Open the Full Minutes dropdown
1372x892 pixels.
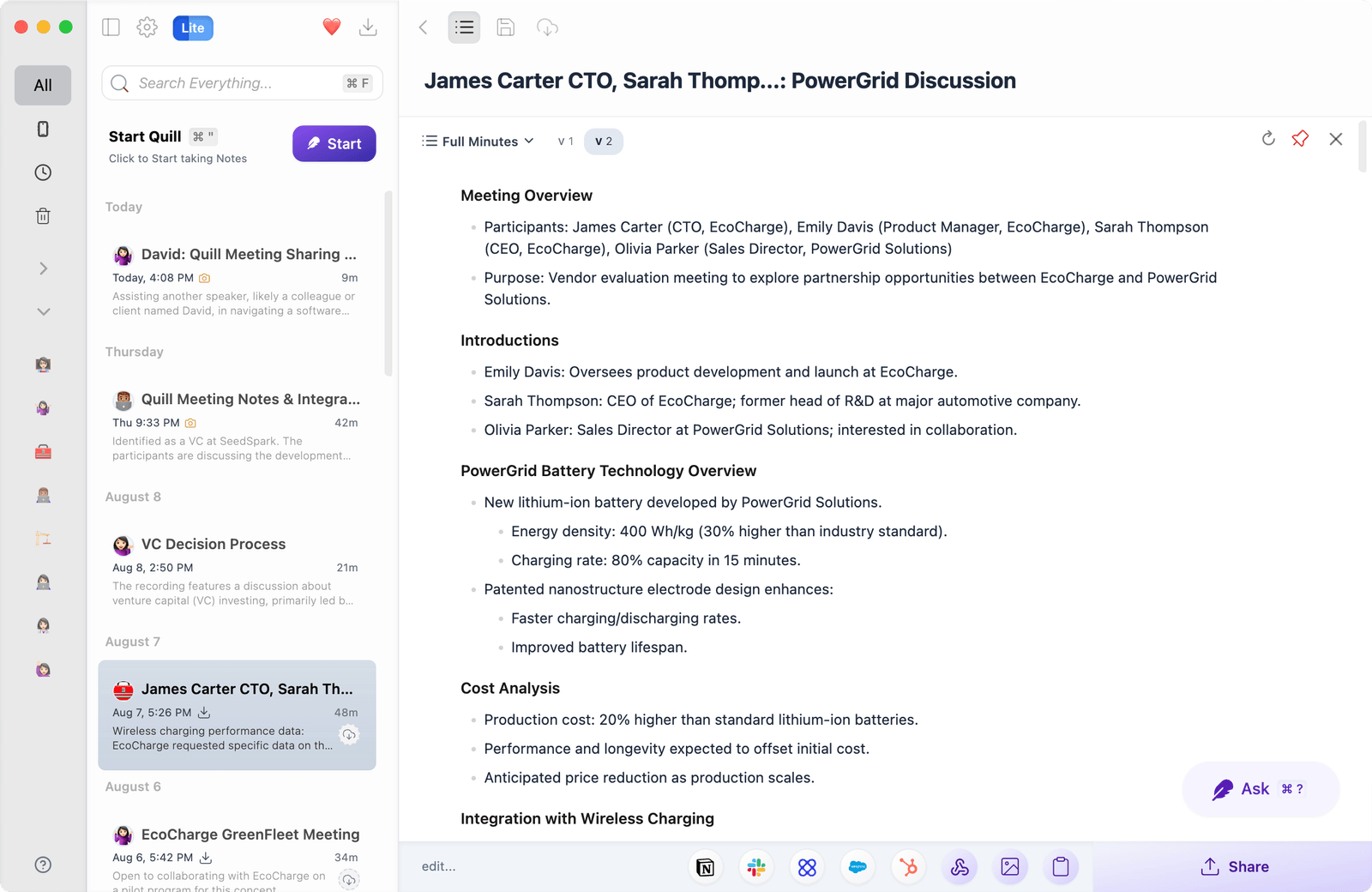[x=478, y=141]
